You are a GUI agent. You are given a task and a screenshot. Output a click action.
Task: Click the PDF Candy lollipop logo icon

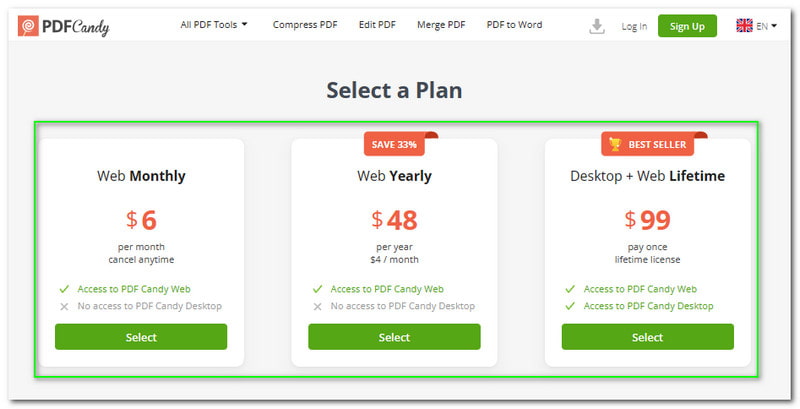point(28,25)
